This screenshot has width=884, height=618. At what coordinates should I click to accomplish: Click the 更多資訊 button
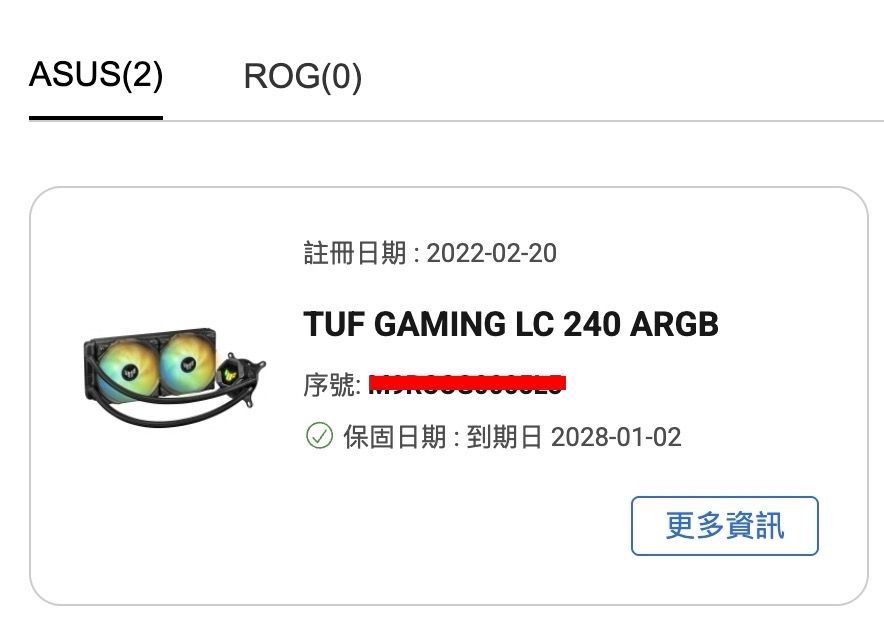(x=724, y=526)
